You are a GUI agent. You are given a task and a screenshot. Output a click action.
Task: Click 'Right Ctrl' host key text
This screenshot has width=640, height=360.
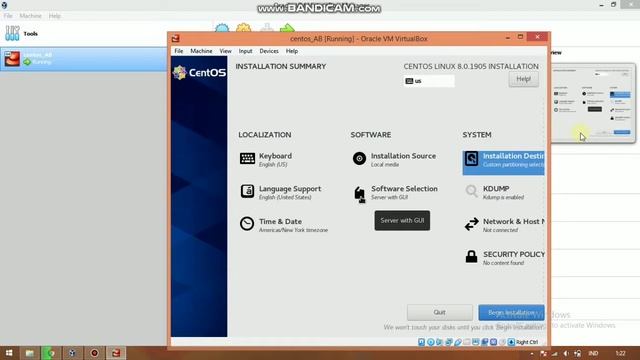point(527,342)
